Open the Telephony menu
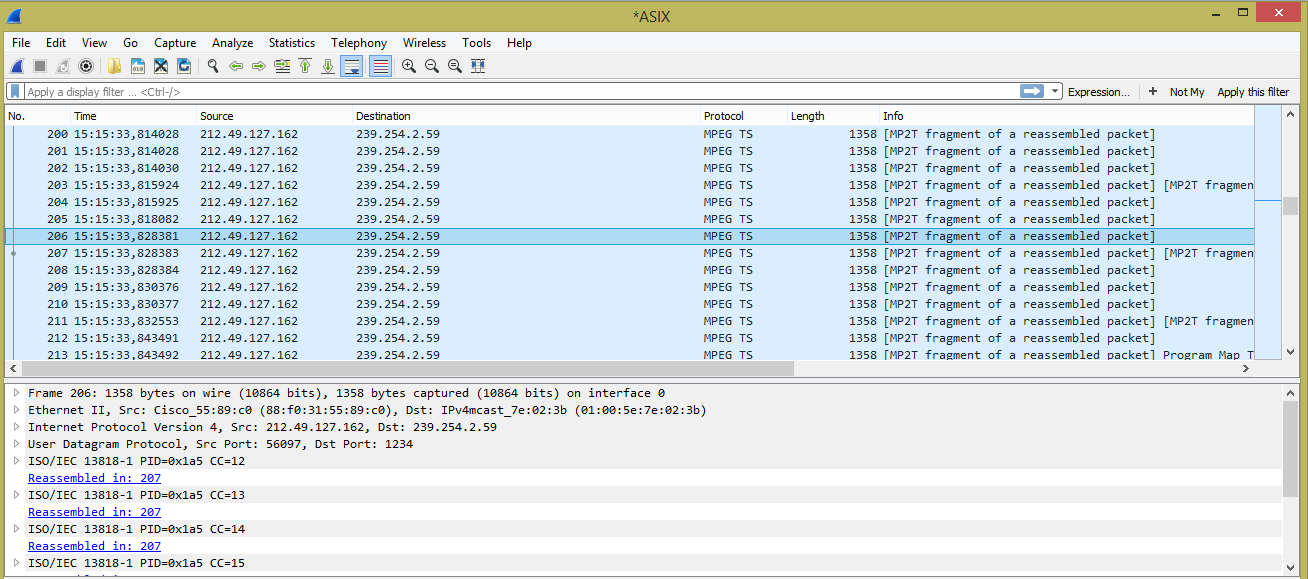 click(359, 43)
